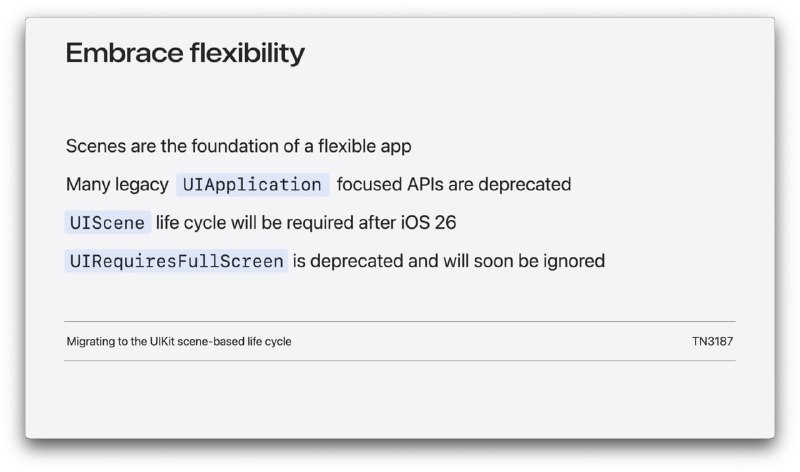
Task: Click "life cycle will be required after" text
Action: pyautogui.click(x=276, y=223)
